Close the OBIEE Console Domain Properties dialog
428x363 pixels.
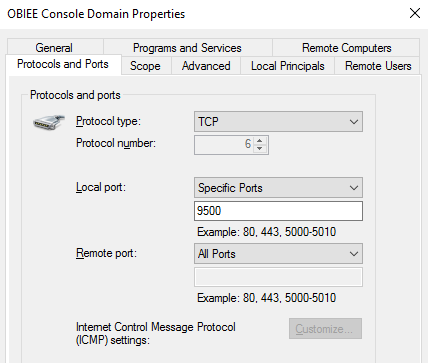click(415, 13)
